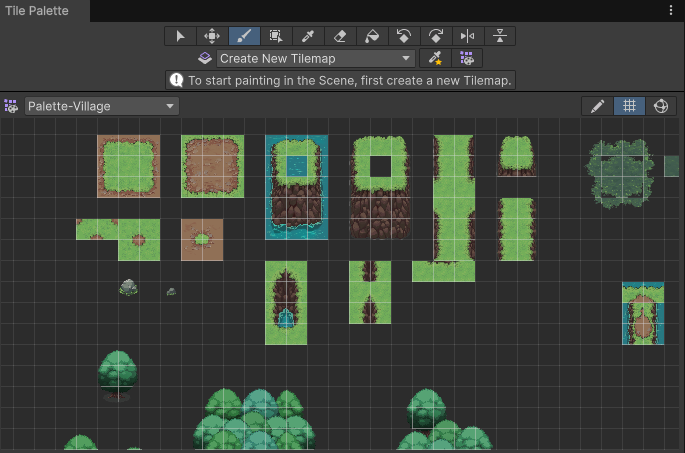Rotate tile counter-clockwise
Screen dimensions: 685x453
[x=404, y=36]
